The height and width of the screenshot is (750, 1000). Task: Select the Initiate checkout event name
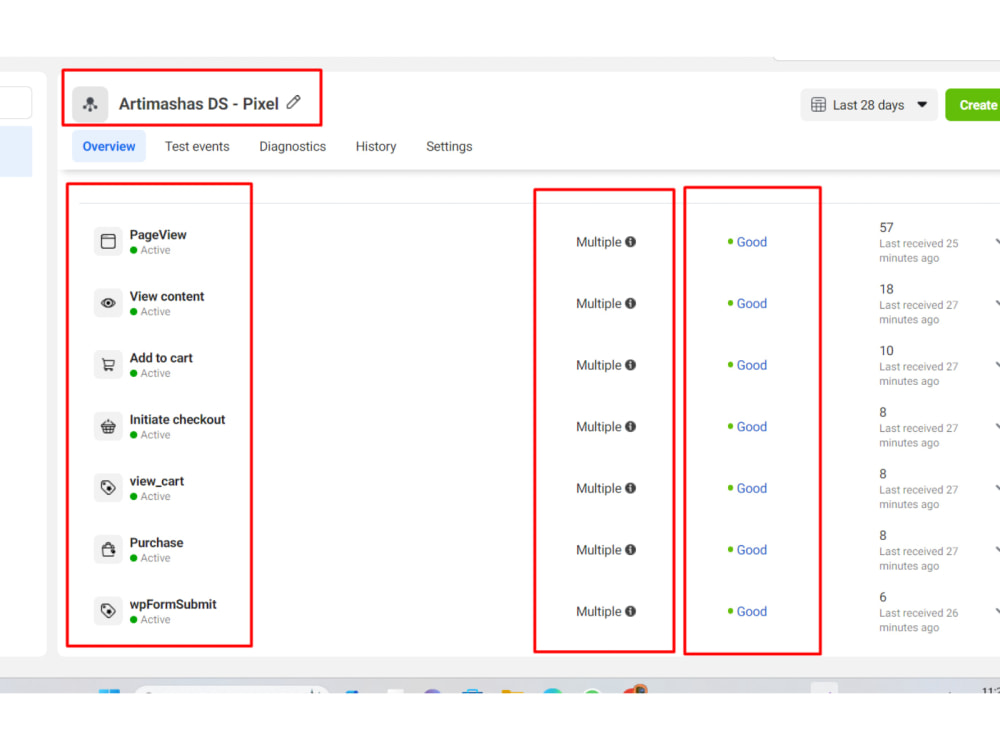coord(177,420)
